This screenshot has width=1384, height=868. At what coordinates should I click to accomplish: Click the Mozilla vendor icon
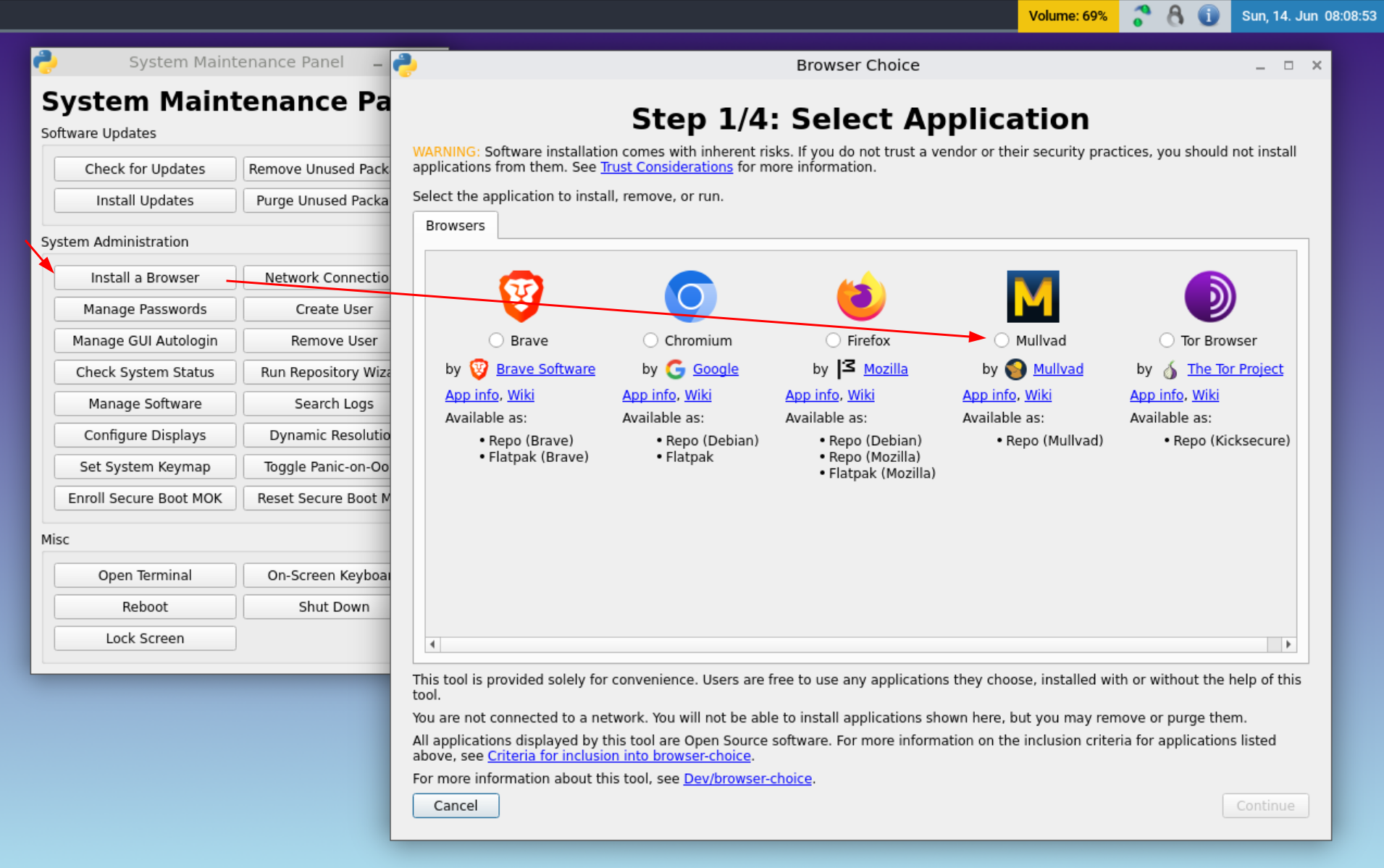tap(846, 369)
